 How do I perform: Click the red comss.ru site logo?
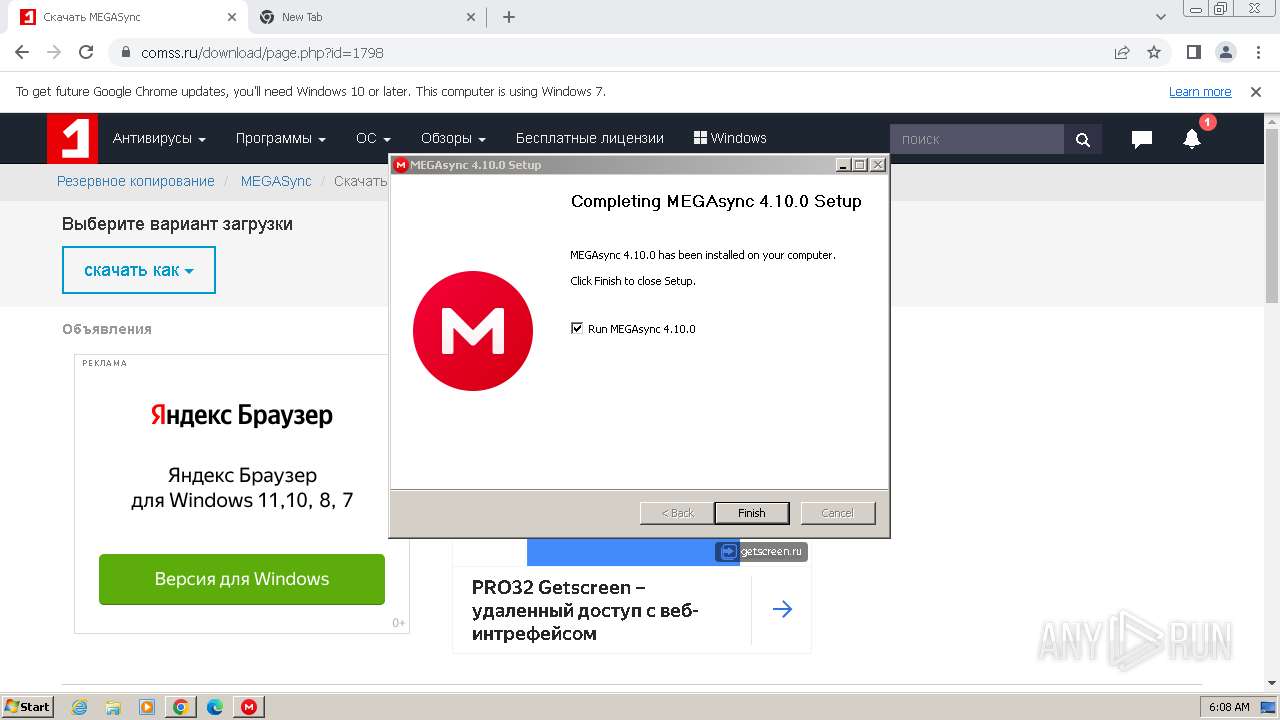pos(72,138)
